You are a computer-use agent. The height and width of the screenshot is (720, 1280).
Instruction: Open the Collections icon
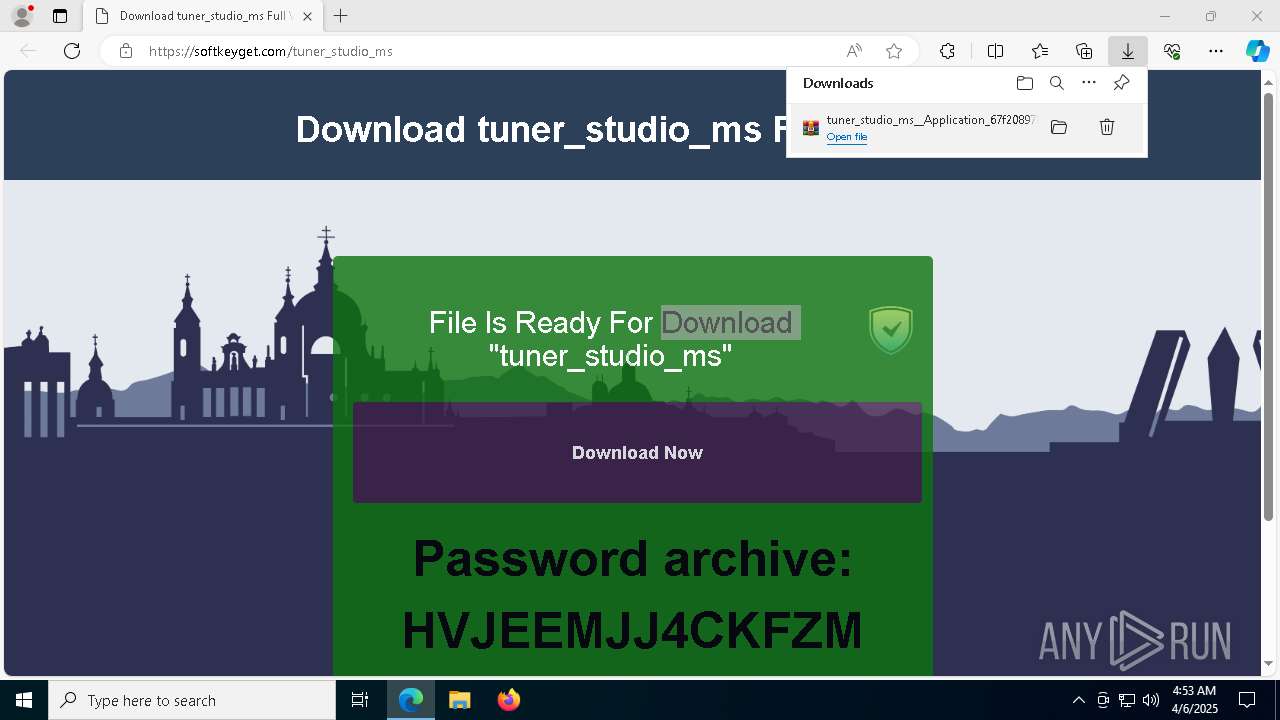click(x=1084, y=51)
